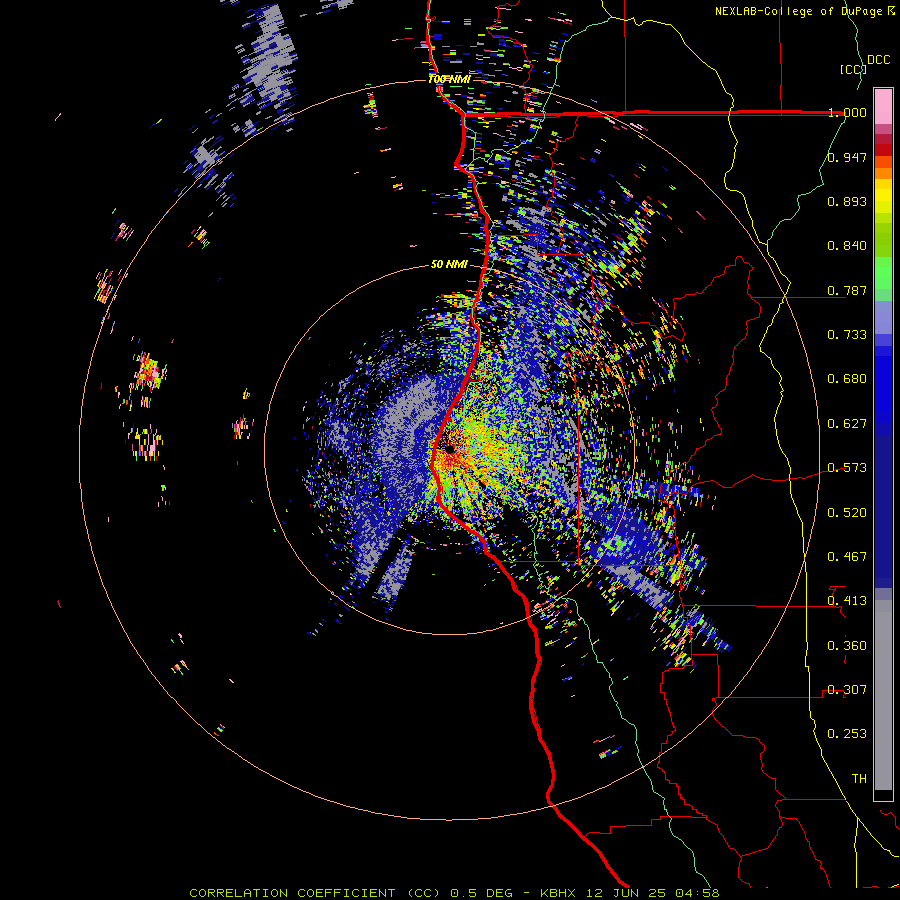
Task: Click the 50 NMI range ring label
Action: point(449,265)
